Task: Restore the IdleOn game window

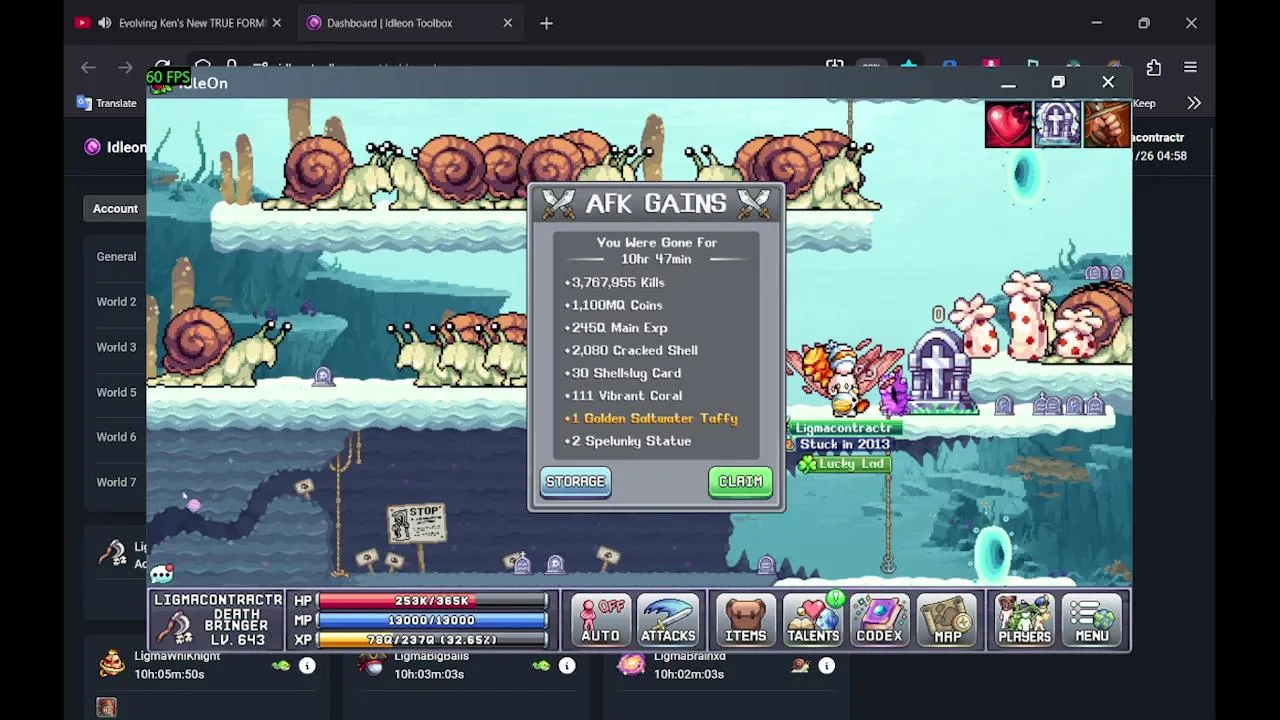Action: 1058,82
